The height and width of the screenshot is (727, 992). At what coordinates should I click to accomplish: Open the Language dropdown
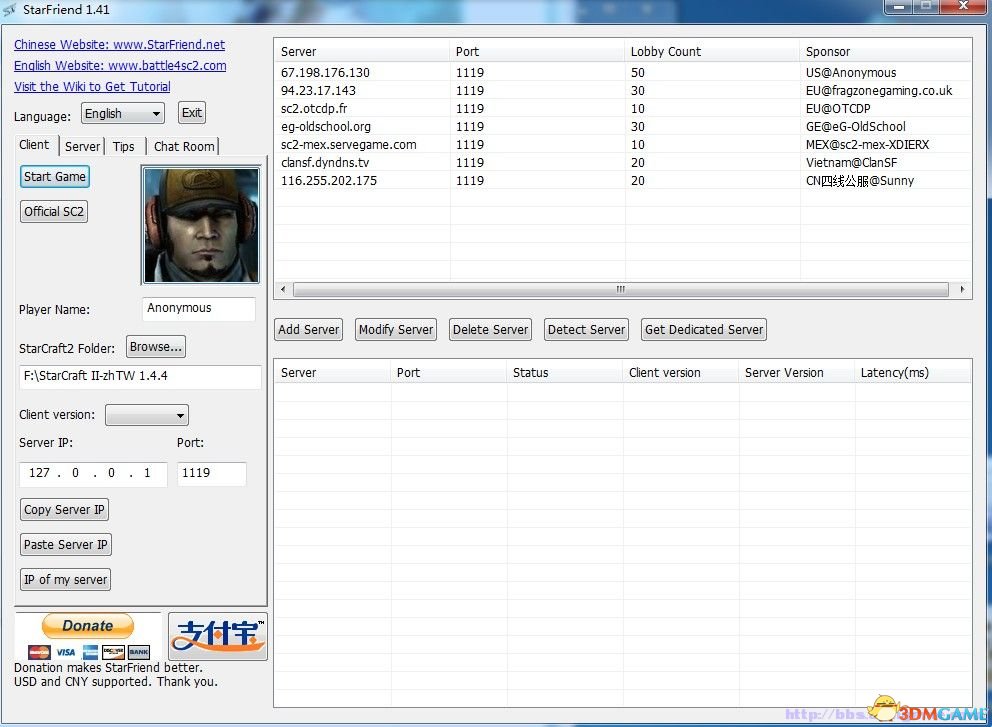123,114
